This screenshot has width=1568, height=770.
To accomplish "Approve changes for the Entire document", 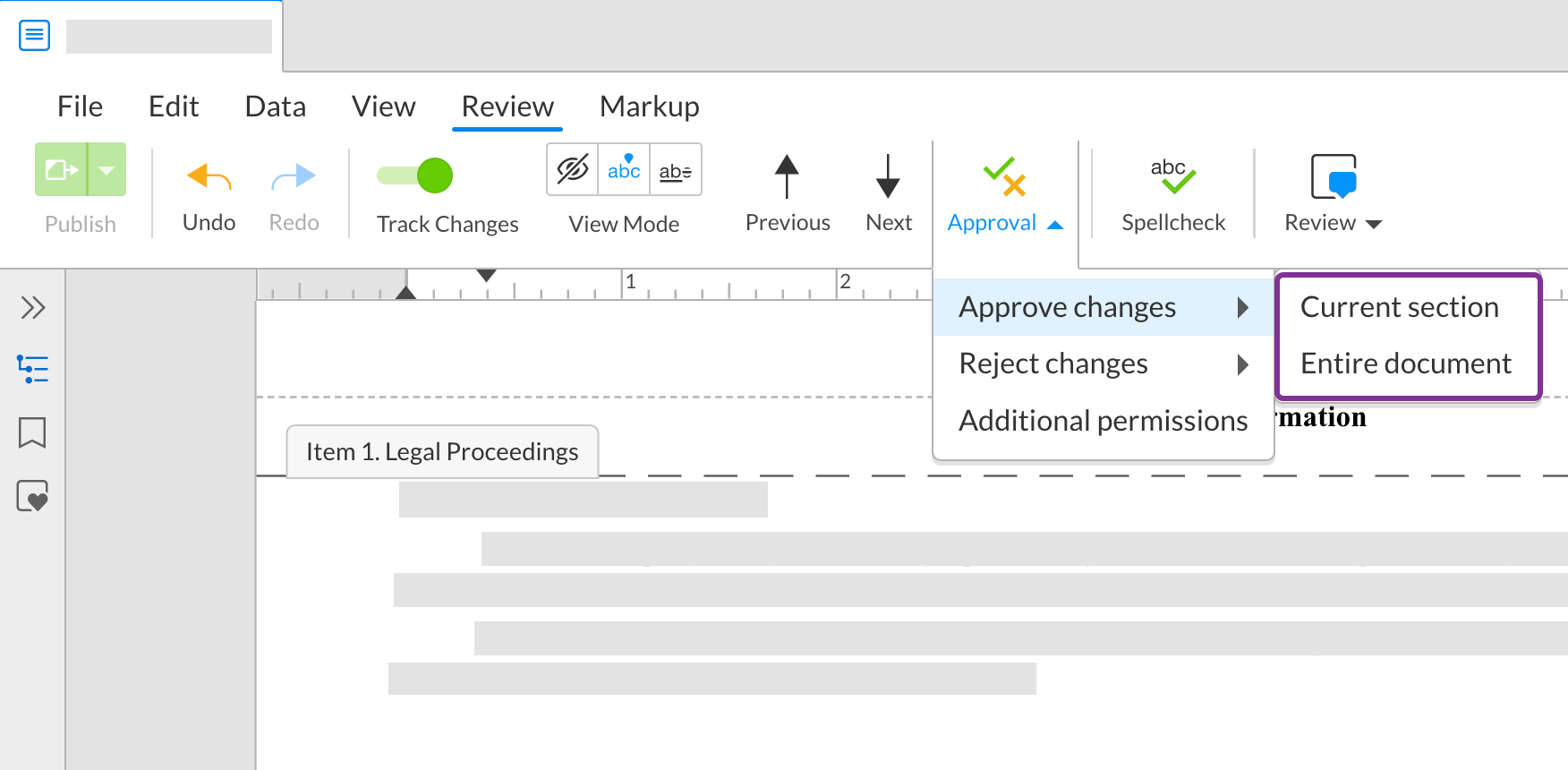I will click(x=1406, y=363).
